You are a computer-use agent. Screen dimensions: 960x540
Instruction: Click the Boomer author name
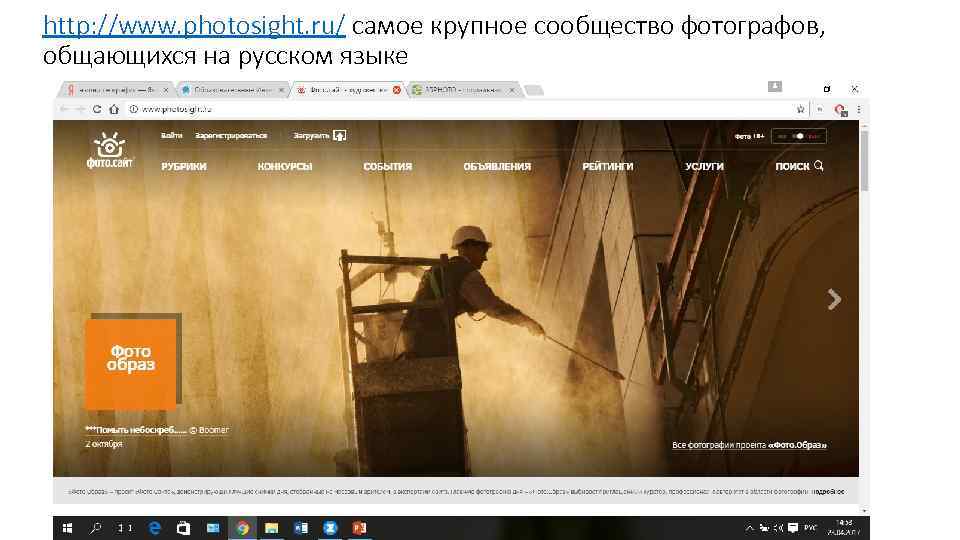pyautogui.click(x=213, y=430)
